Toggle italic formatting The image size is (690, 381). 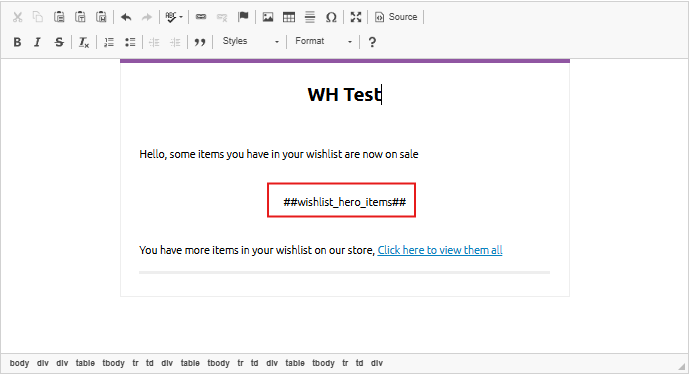[x=38, y=42]
